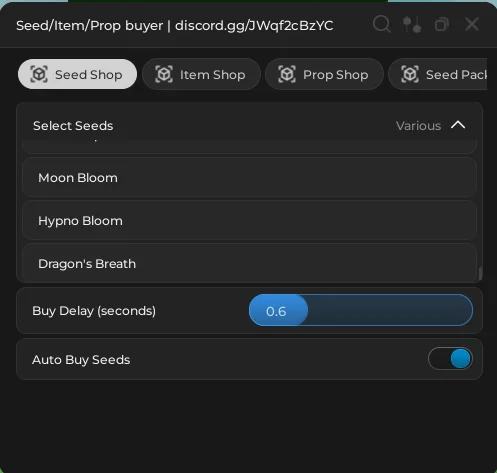Screen dimensions: 497x473
Task: Choose the Dragon's Breath seed option
Action: click(x=249, y=263)
